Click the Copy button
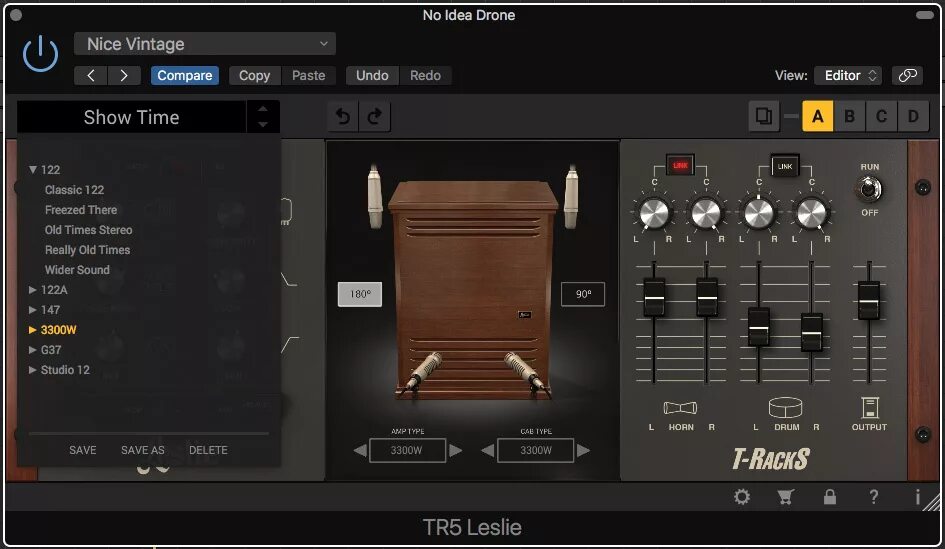The image size is (945, 549). pyautogui.click(x=254, y=75)
